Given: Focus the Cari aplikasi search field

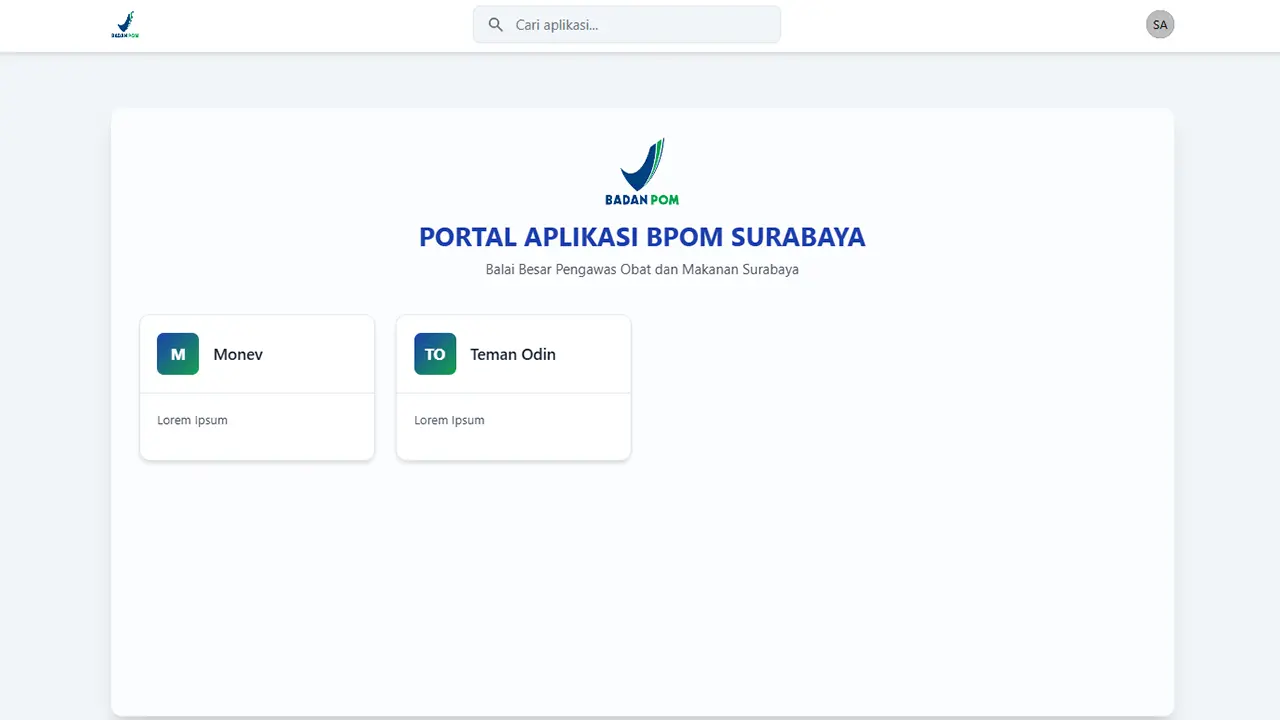Looking at the screenshot, I should coord(627,25).
